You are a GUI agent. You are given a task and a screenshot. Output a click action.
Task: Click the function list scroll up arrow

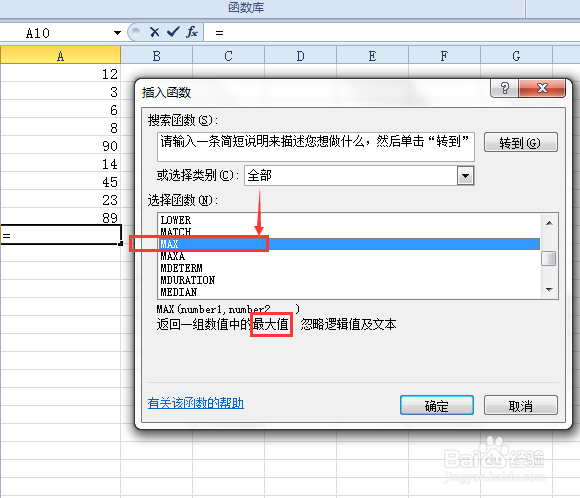point(549,223)
